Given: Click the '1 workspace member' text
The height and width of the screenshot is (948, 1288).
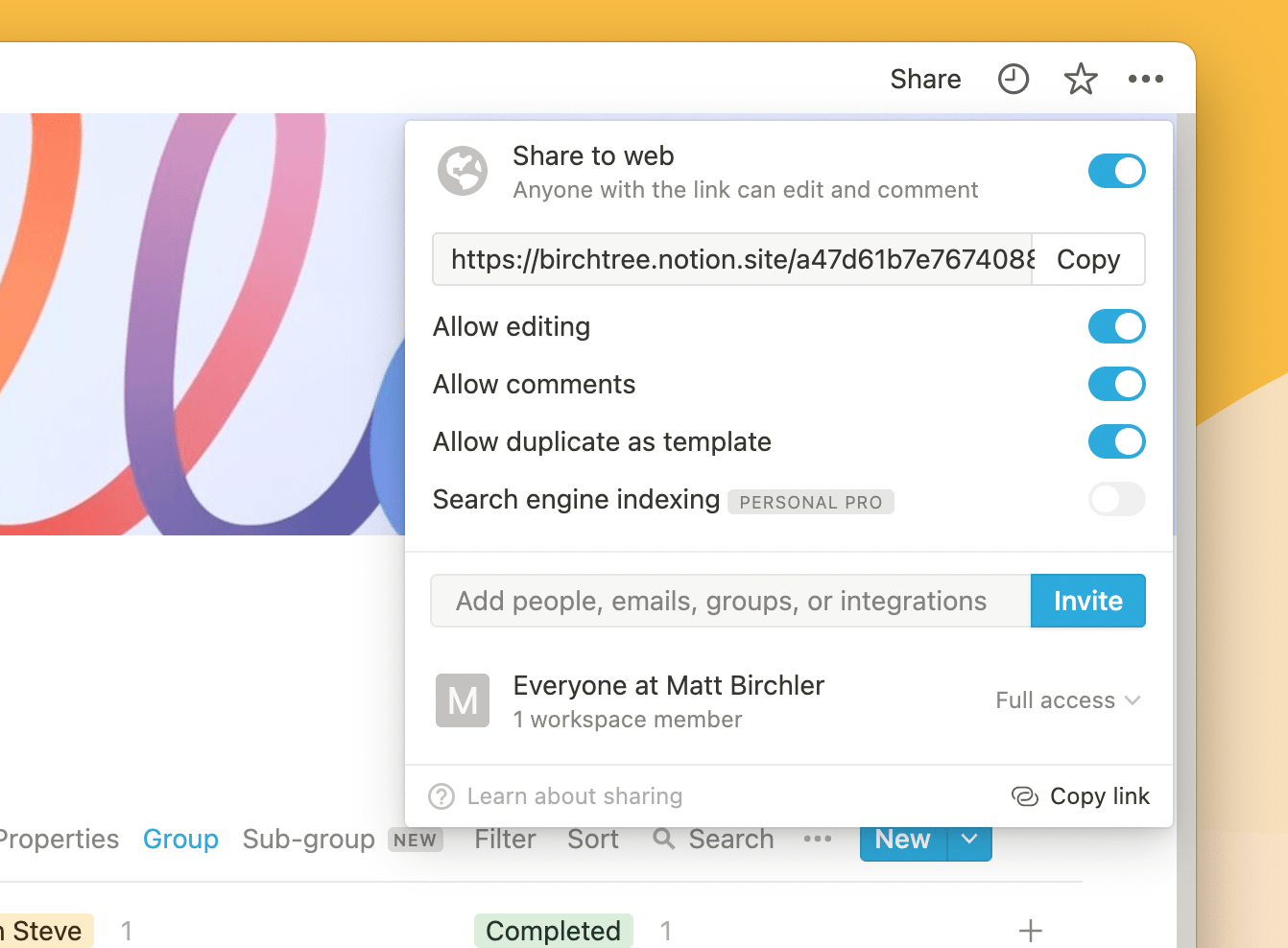Looking at the screenshot, I should pyautogui.click(x=628, y=720).
